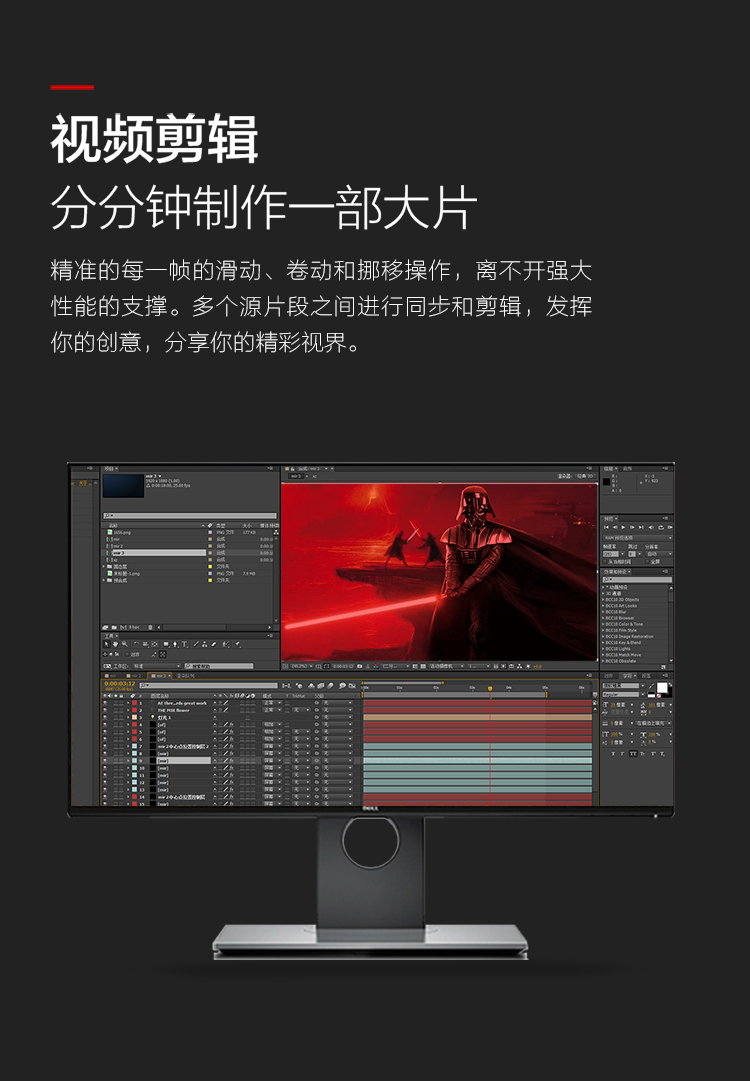The height and width of the screenshot is (1081, 750).
Task: Toggle loop option in Preview panel
Action: (x=661, y=527)
